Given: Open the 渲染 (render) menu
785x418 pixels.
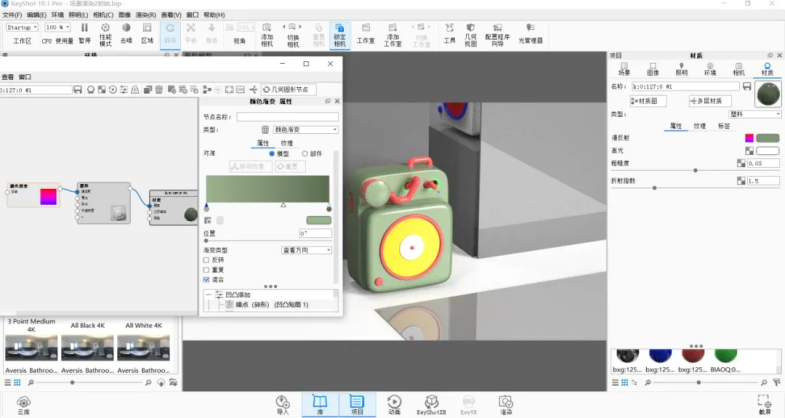Looking at the screenshot, I should (144, 16).
